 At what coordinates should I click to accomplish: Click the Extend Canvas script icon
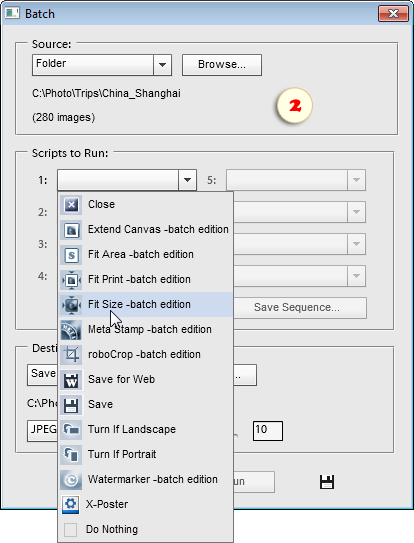tap(71, 230)
